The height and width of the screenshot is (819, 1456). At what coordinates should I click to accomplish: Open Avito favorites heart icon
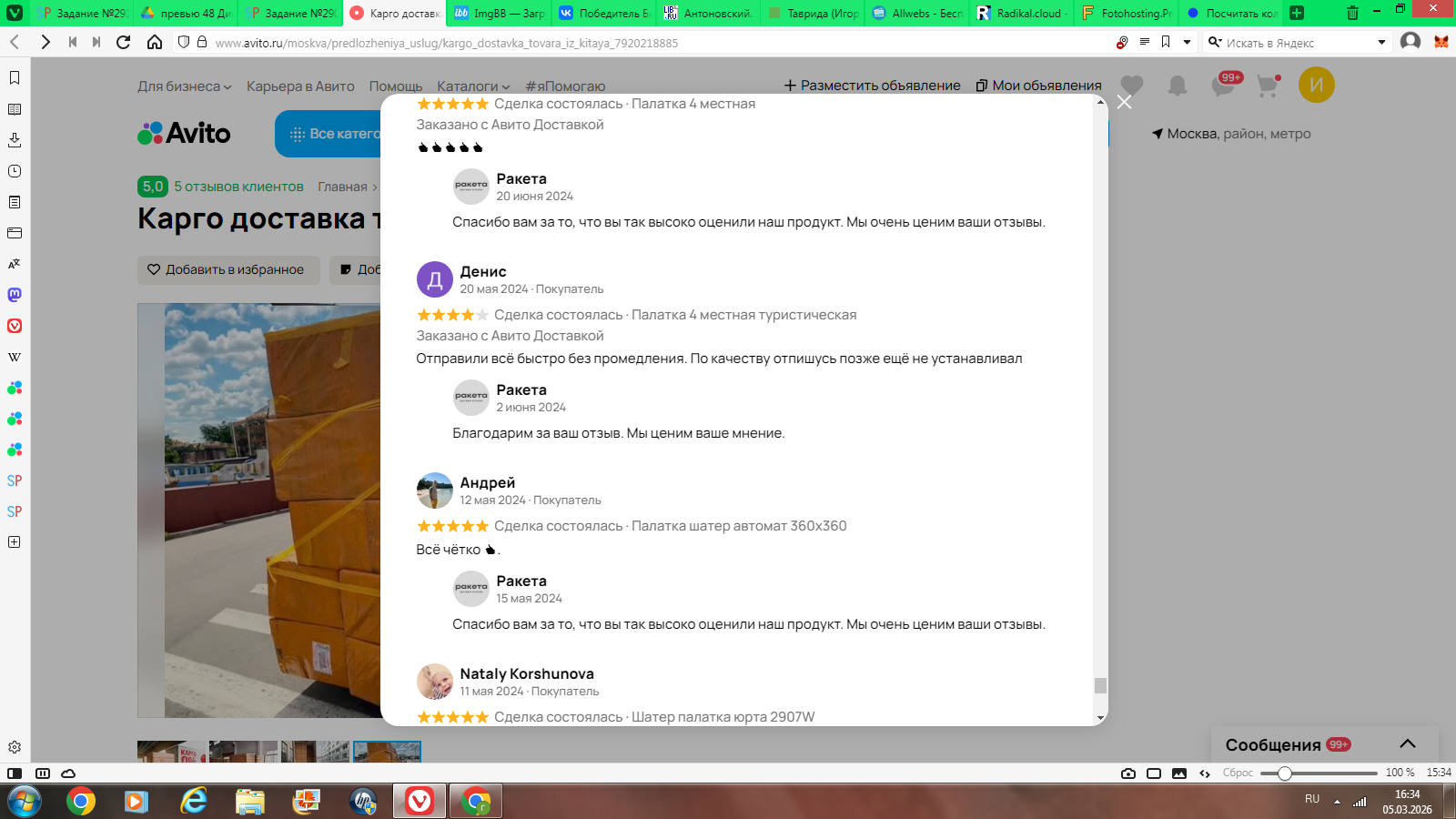click(x=1132, y=86)
